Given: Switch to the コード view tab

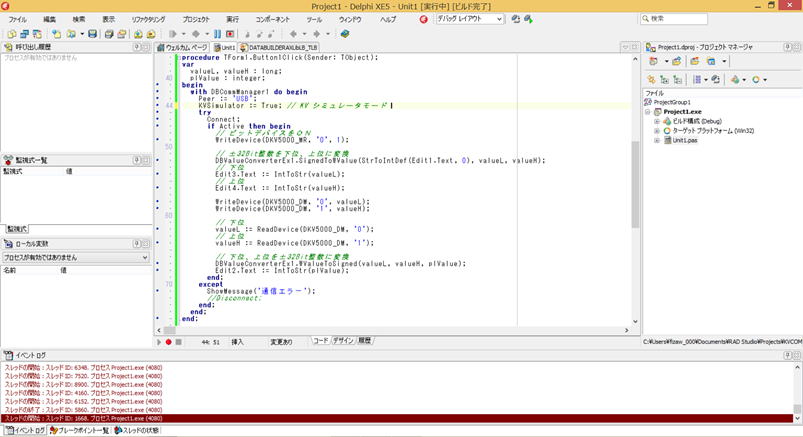Looking at the screenshot, I should click(x=321, y=341).
